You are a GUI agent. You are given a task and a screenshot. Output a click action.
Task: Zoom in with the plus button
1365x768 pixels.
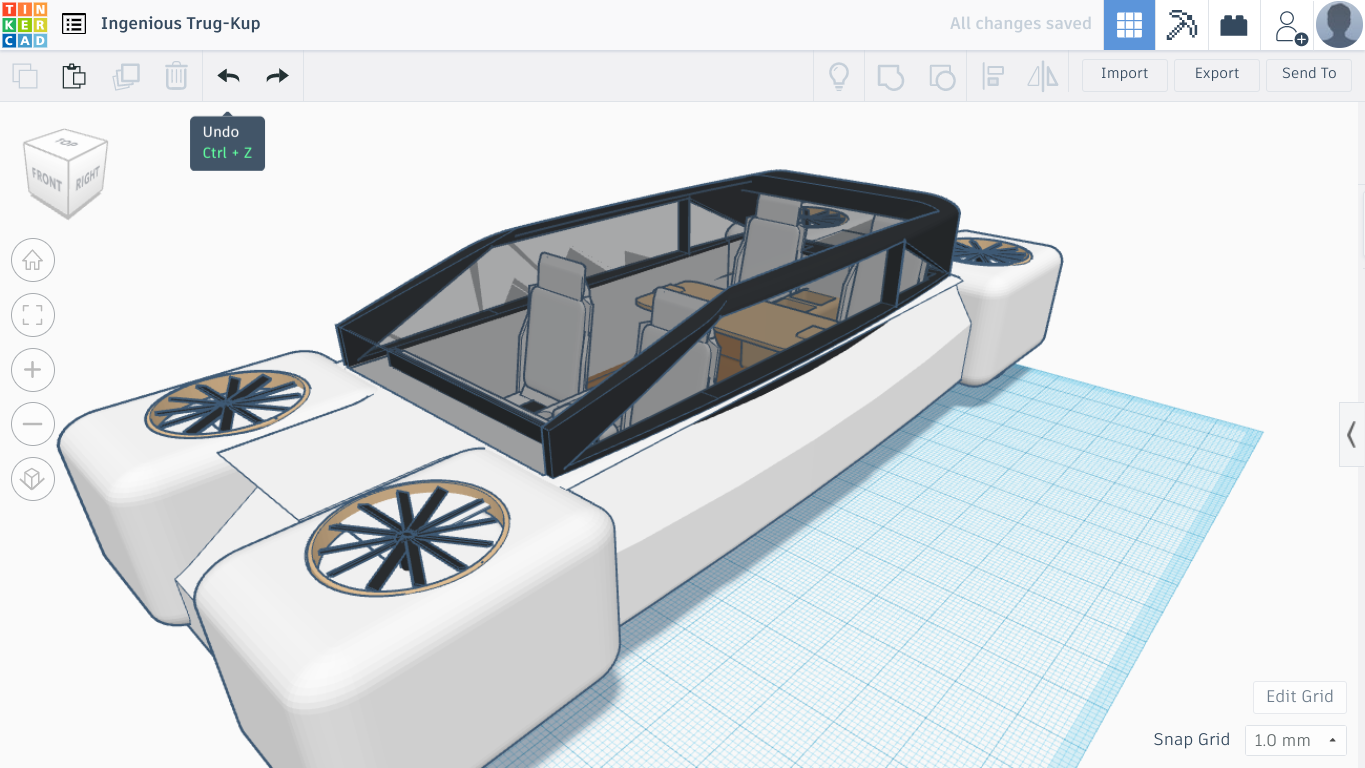pyautogui.click(x=33, y=370)
